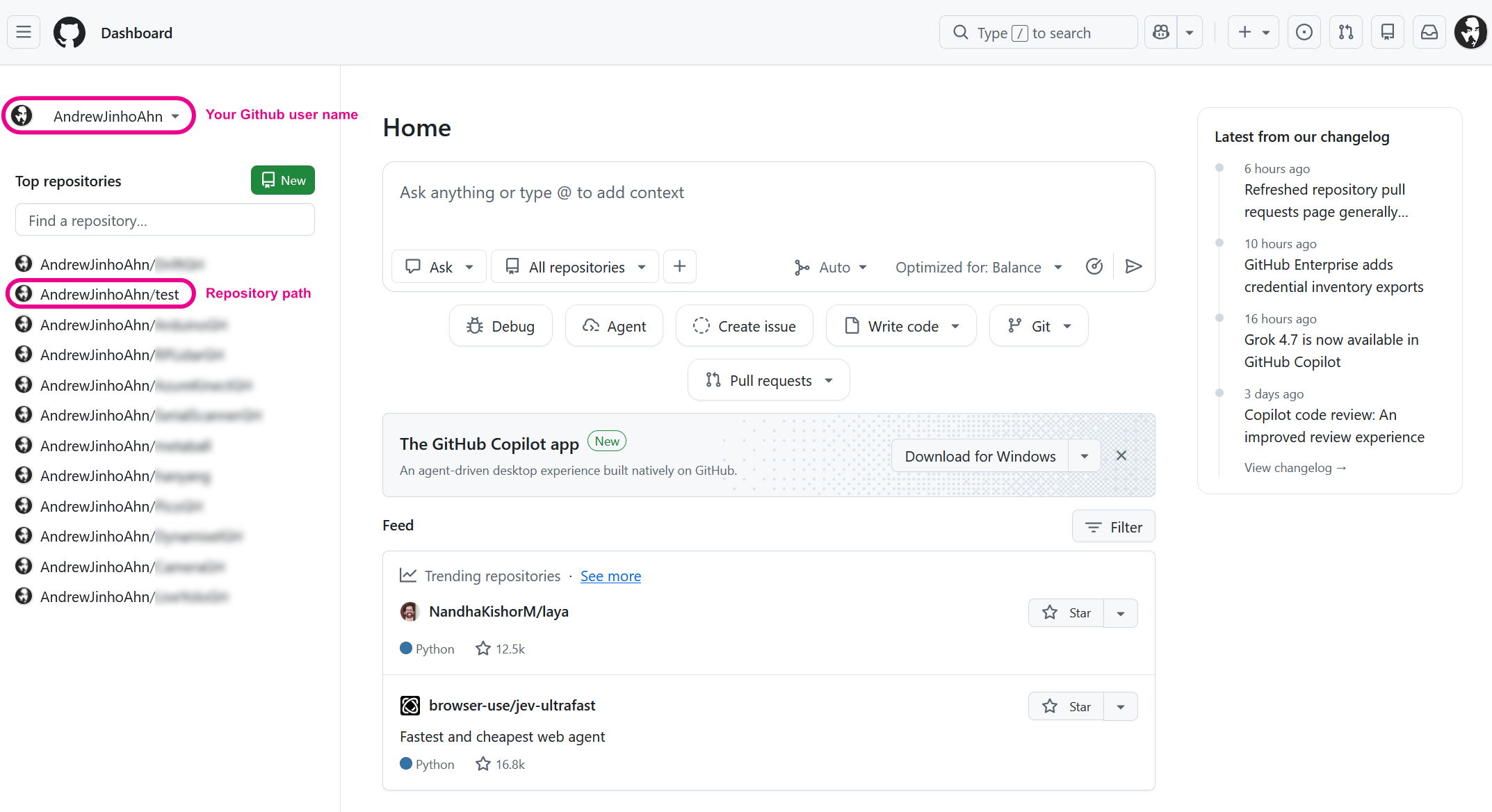Open star list dropdown for browser-use/jev-ultrafast
Image resolution: width=1492 pixels, height=812 pixels.
tap(1121, 706)
